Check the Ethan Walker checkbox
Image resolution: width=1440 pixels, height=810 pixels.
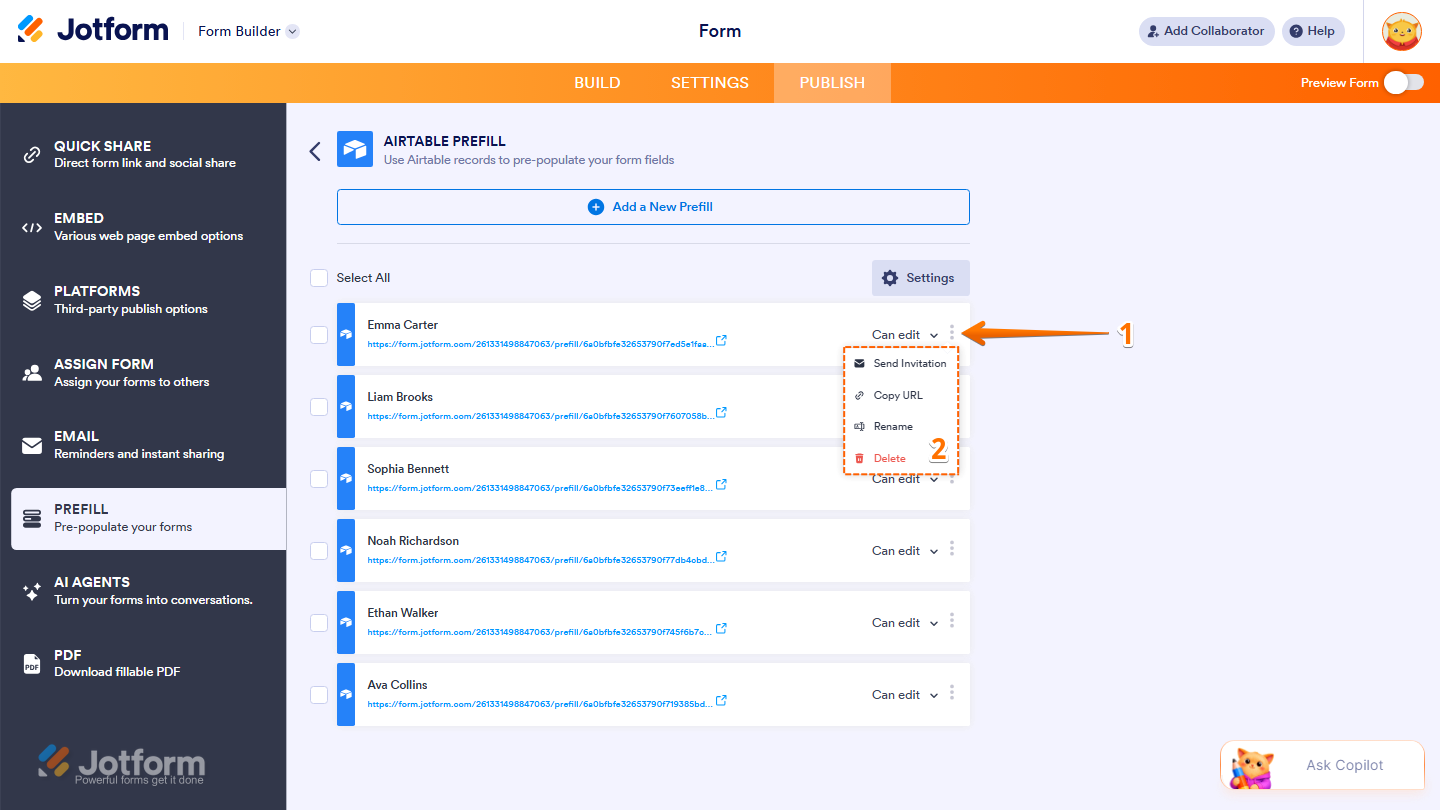319,623
